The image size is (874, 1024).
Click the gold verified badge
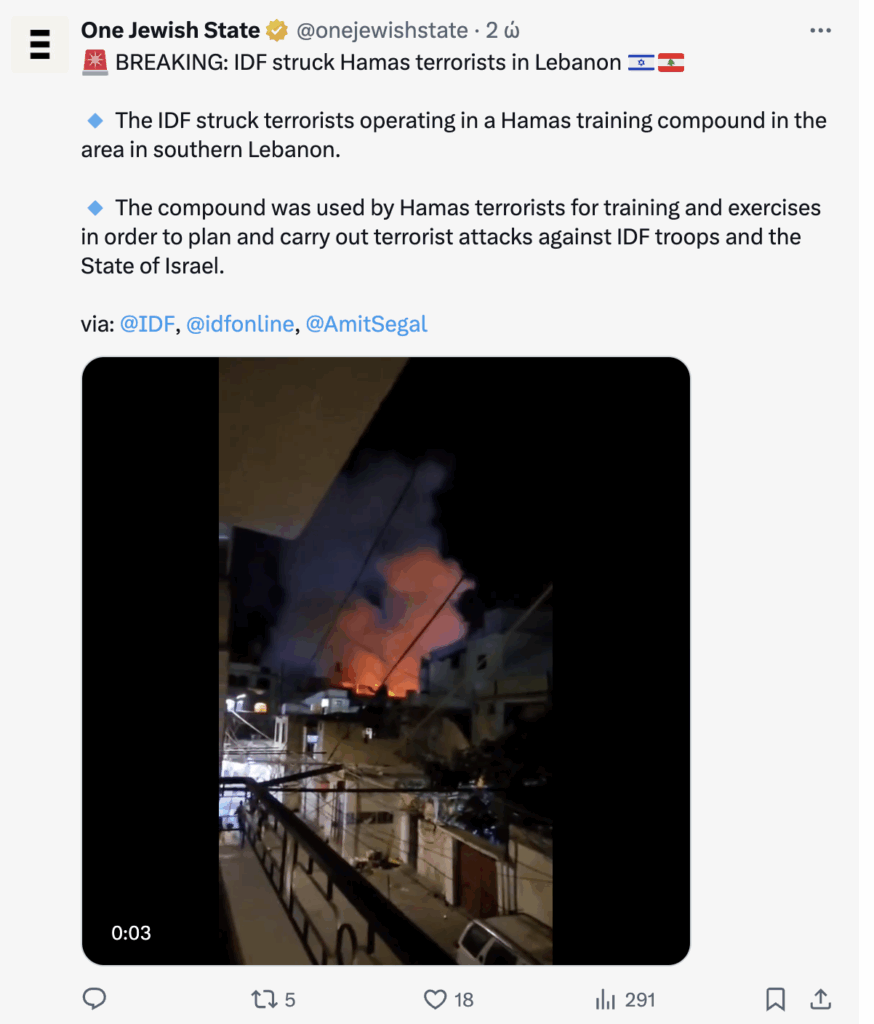(277, 30)
